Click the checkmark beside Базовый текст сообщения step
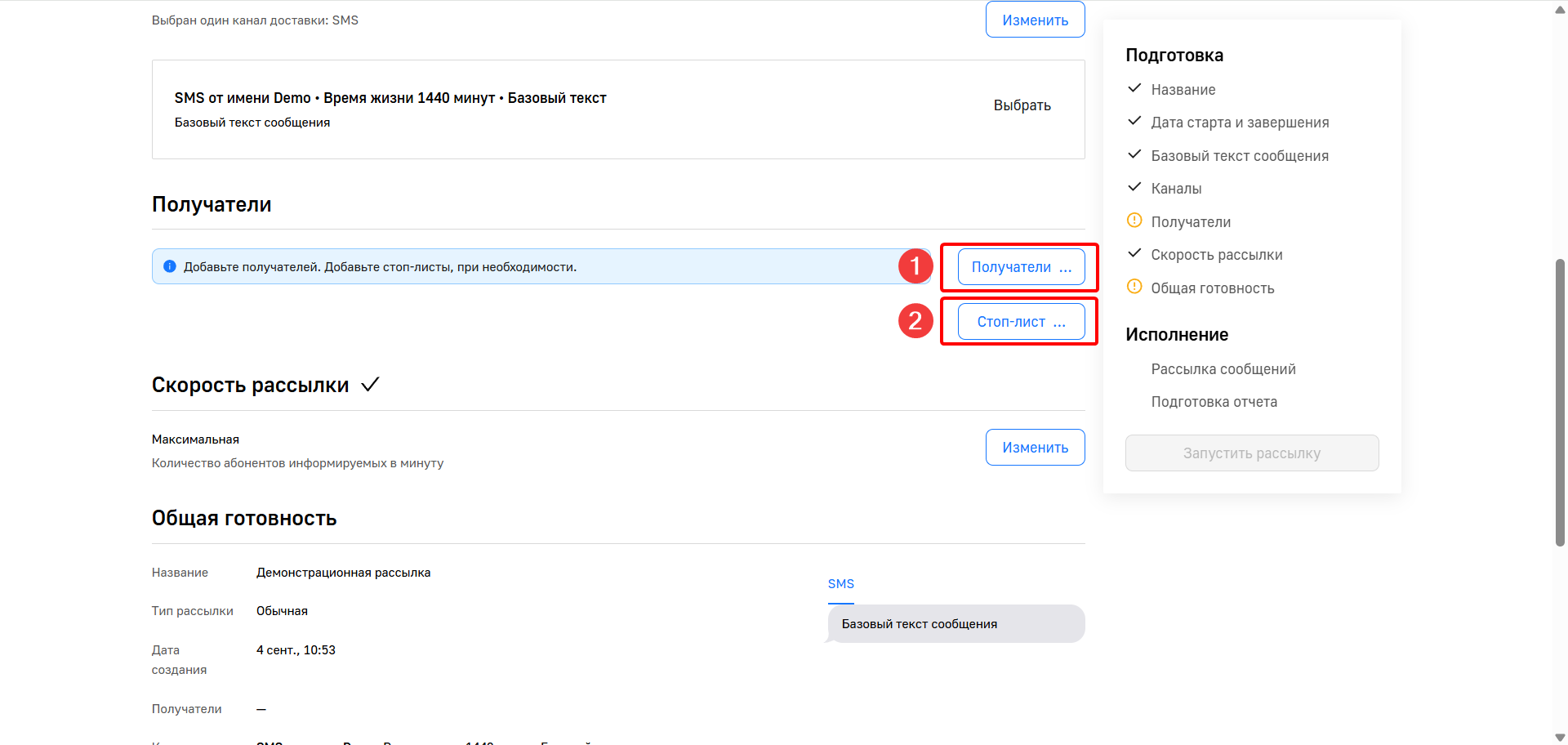The height and width of the screenshot is (745, 1568). pyautogui.click(x=1134, y=154)
